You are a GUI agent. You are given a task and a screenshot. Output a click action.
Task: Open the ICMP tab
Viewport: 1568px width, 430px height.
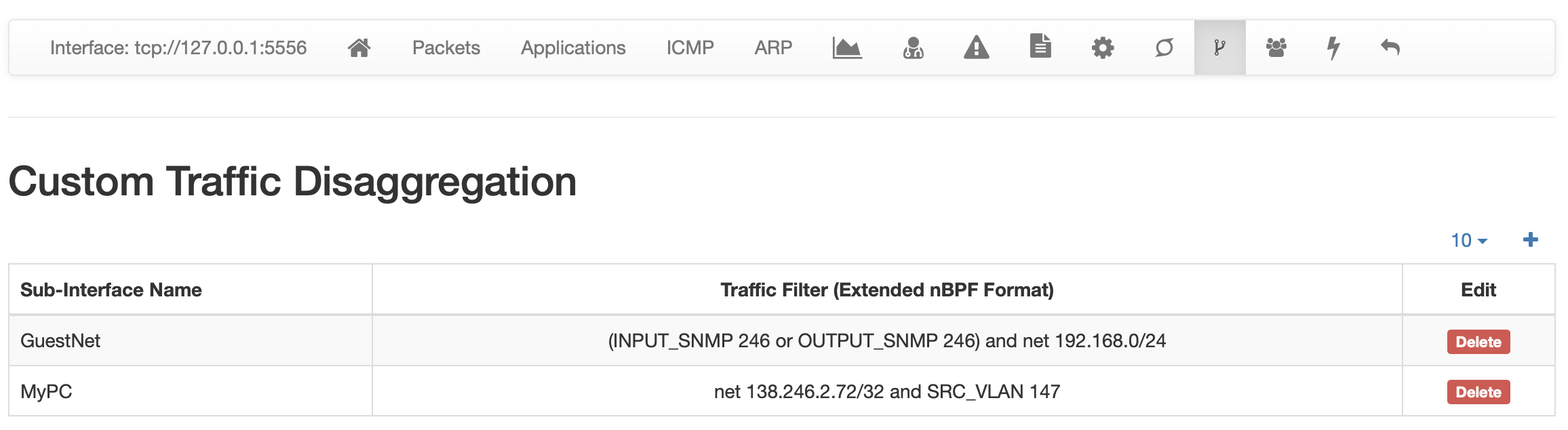click(690, 47)
